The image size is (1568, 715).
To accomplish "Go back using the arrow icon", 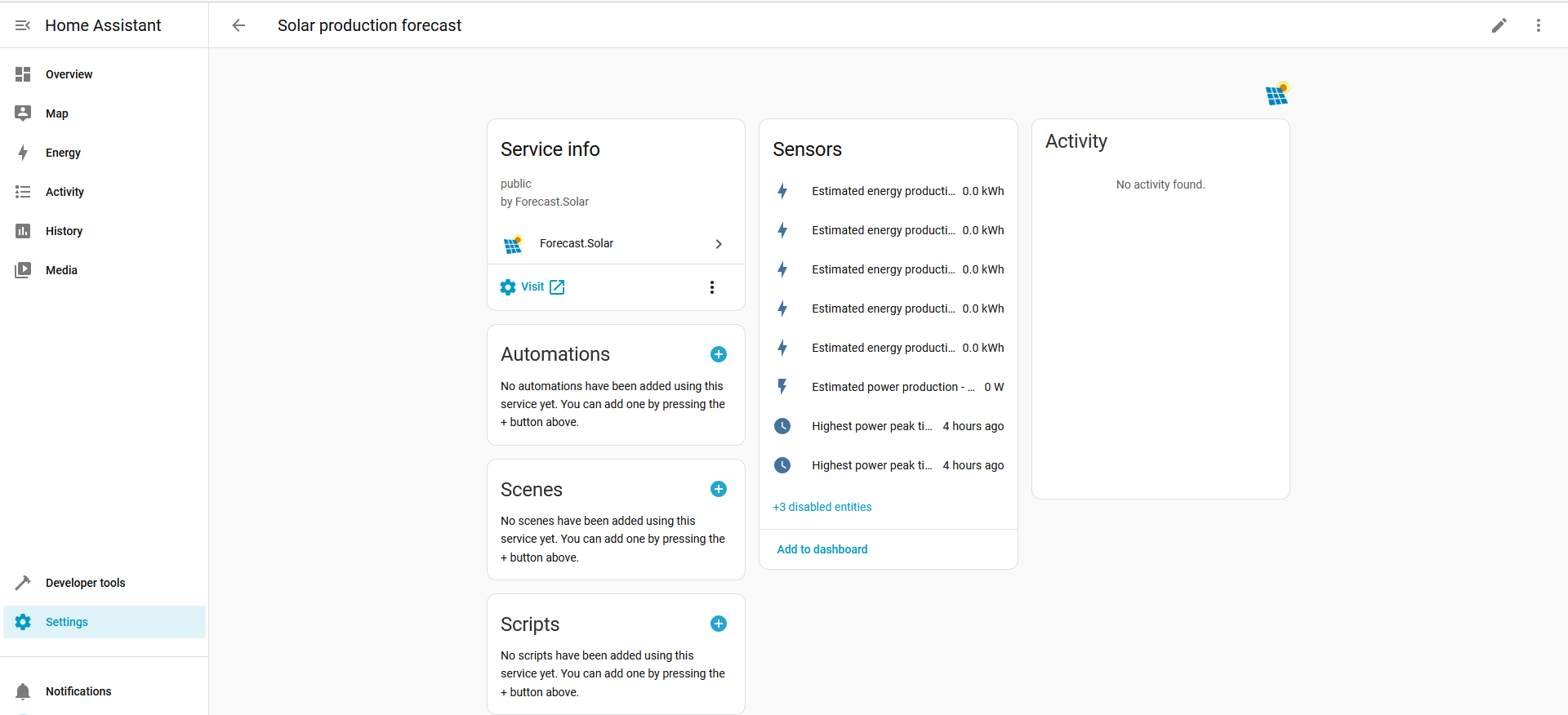I will pos(238,25).
